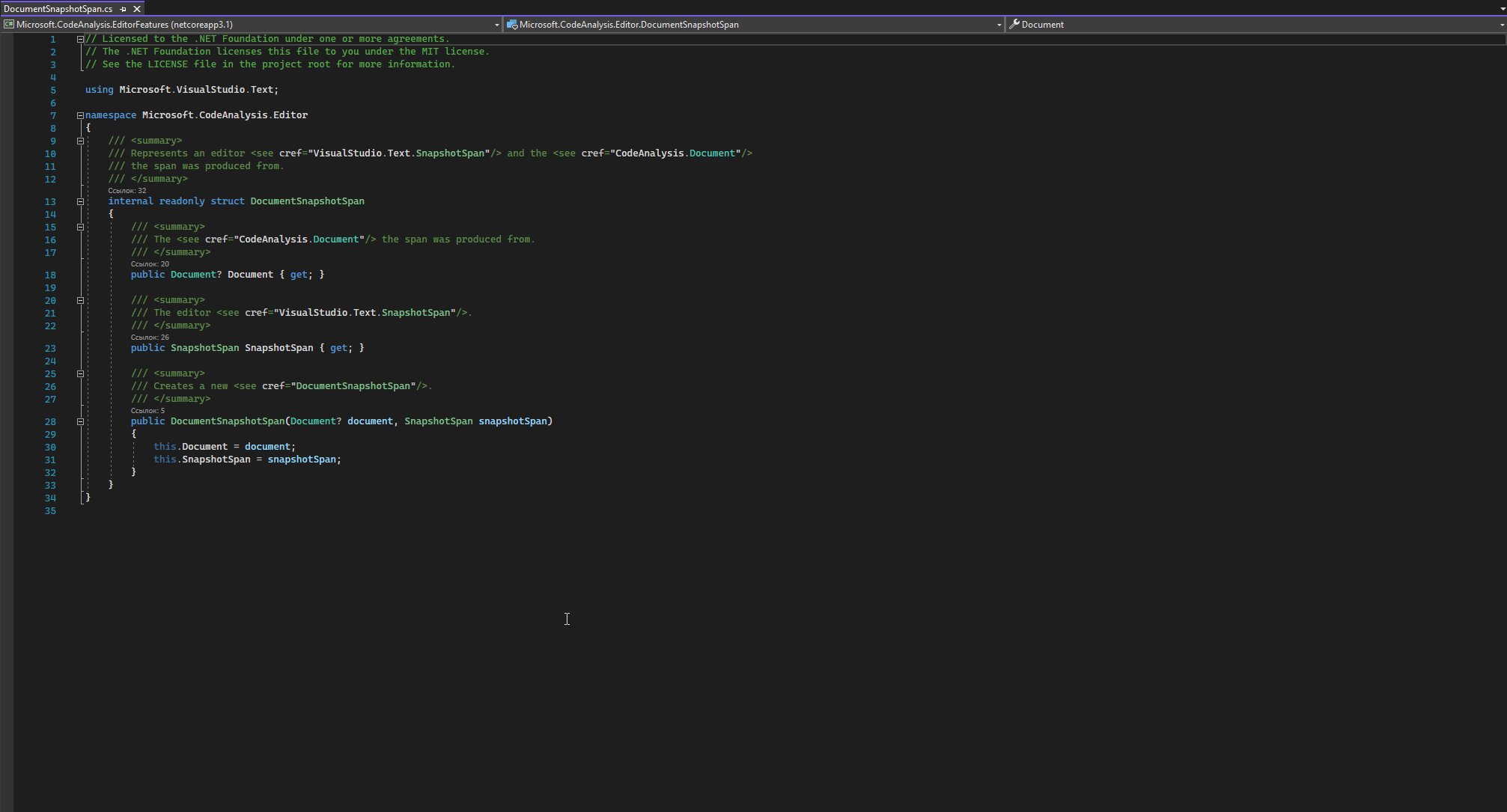The height and width of the screenshot is (812, 1507).
Task: Close the DocumentSnapshotSpan.cs tab
Action: [136, 9]
